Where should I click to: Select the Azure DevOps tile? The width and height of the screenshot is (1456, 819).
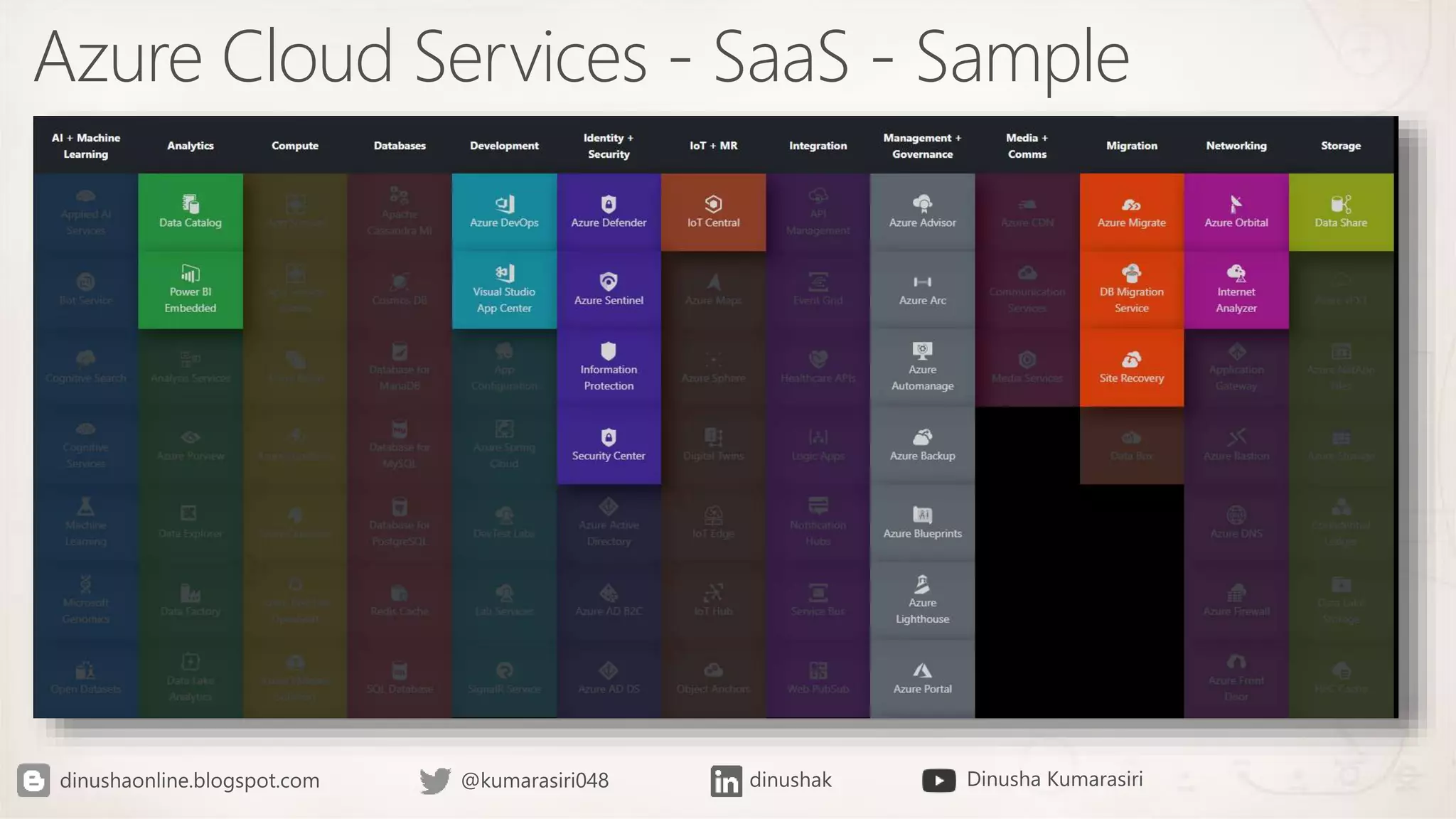click(x=504, y=212)
